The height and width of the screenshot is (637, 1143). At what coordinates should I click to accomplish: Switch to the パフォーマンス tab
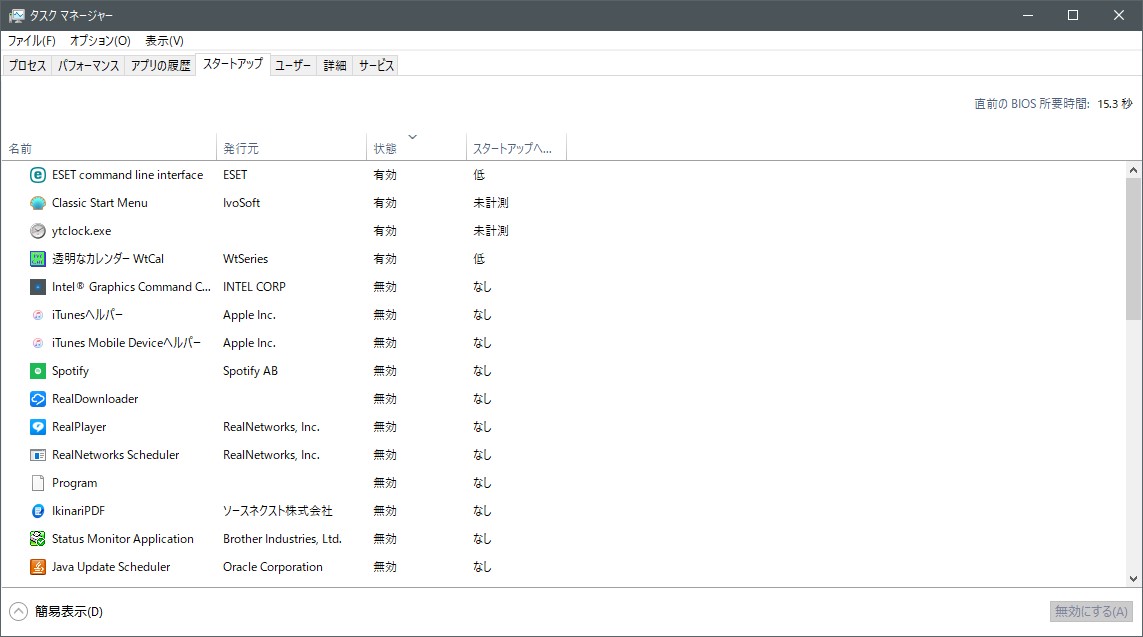pos(88,66)
